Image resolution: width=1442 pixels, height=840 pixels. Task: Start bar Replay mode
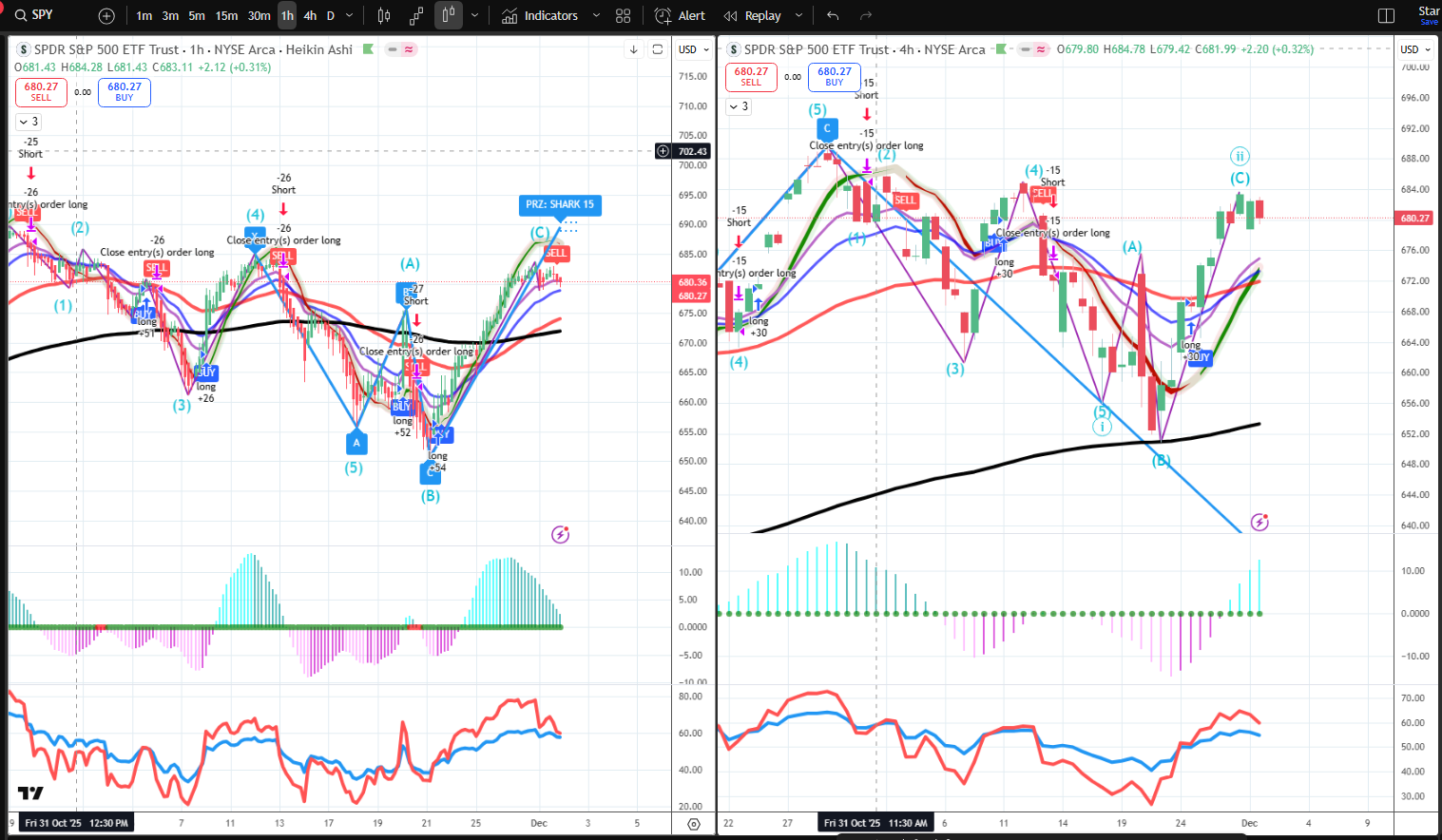click(753, 15)
